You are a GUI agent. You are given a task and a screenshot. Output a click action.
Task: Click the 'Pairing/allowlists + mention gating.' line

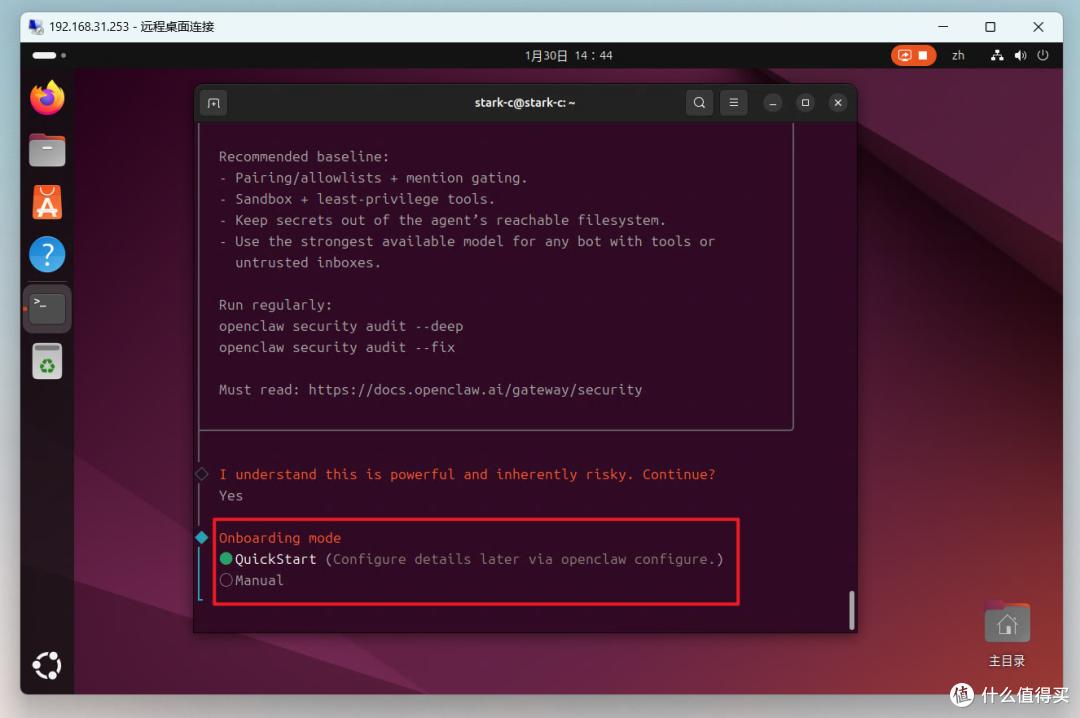click(x=381, y=178)
